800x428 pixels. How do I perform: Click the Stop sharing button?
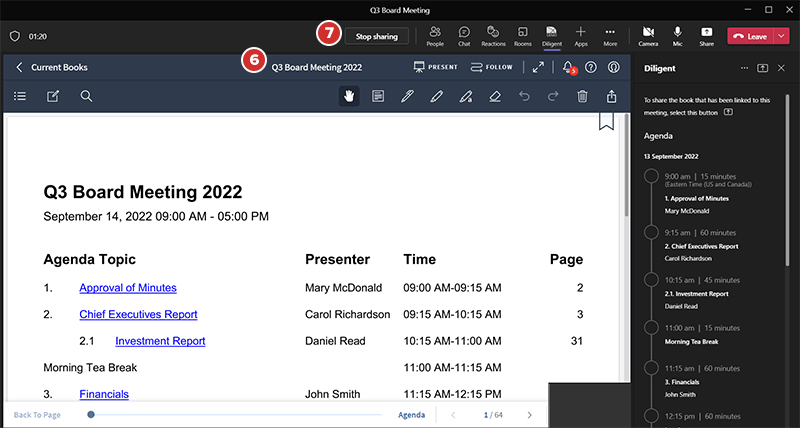377,36
